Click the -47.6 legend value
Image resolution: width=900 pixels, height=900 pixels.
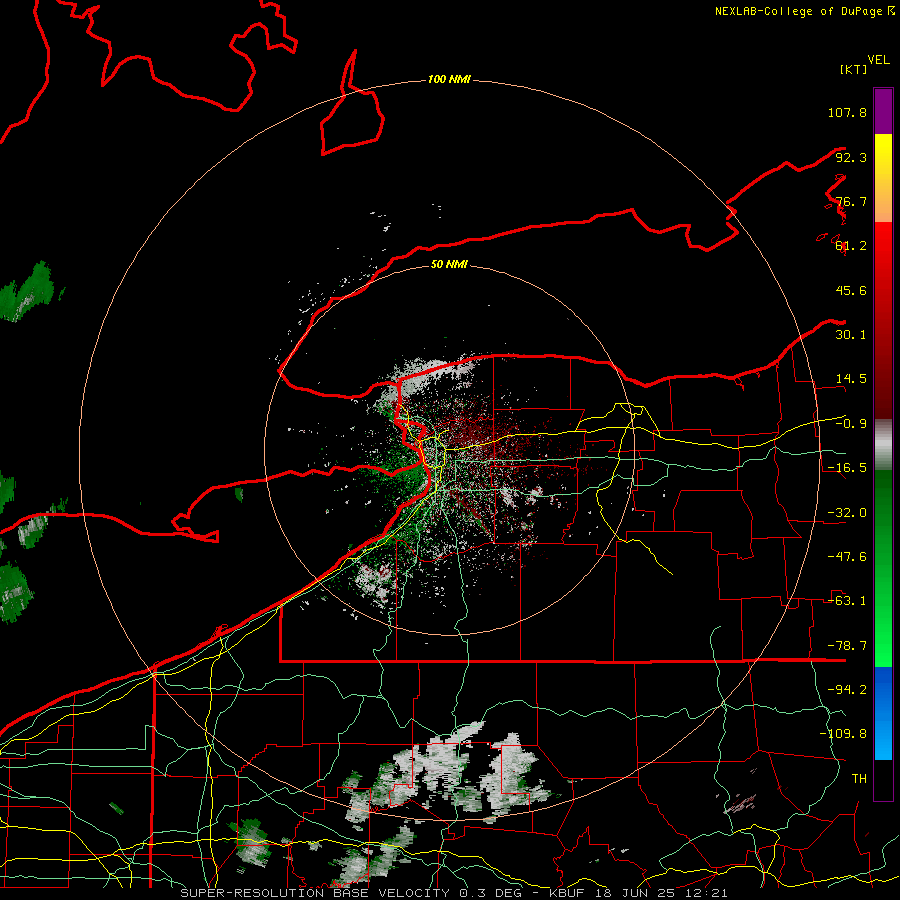click(847, 557)
